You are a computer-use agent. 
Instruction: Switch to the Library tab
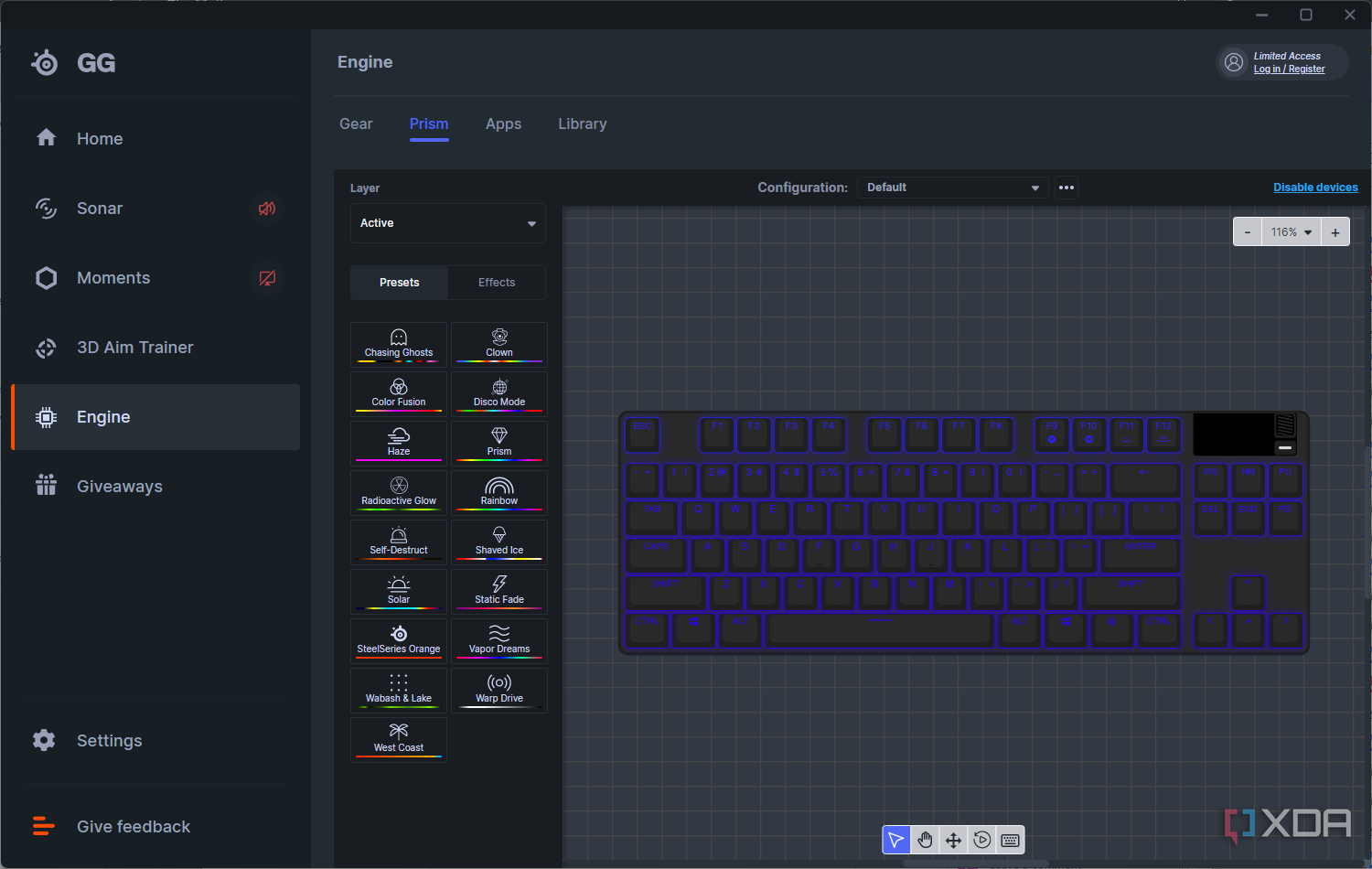583,123
